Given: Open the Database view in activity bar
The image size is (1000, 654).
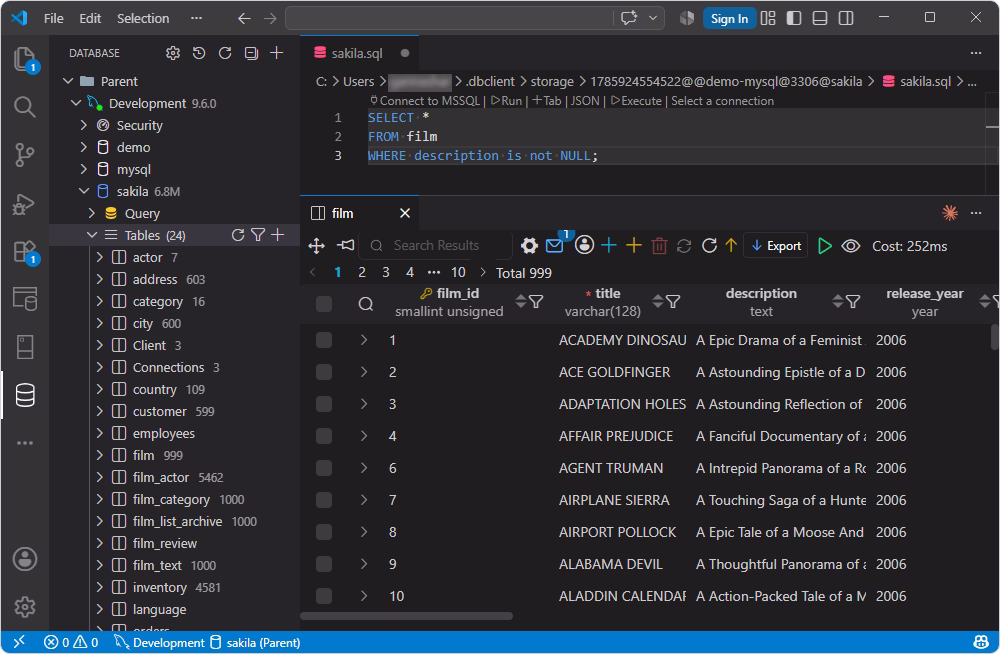Looking at the screenshot, I should click(x=24, y=395).
